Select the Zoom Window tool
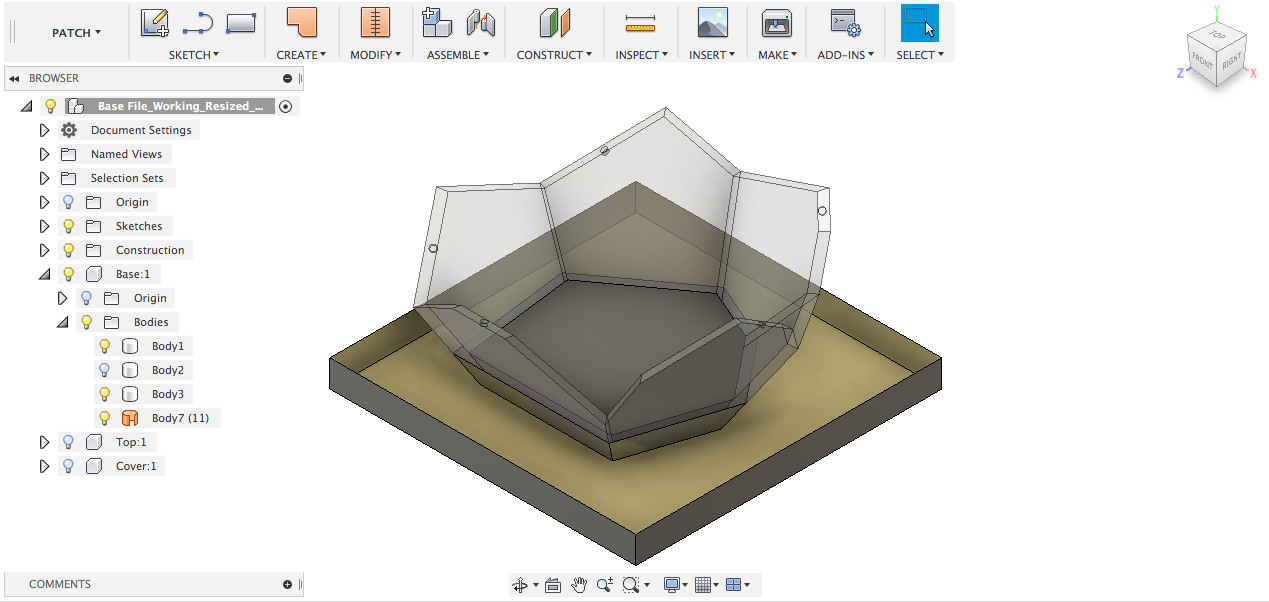 pyautogui.click(x=631, y=585)
